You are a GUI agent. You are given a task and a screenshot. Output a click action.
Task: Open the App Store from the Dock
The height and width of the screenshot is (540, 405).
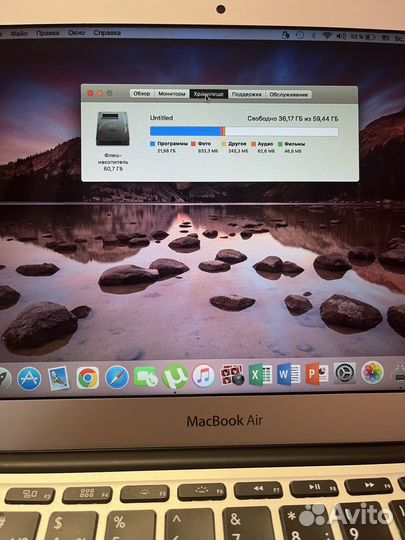(29, 378)
